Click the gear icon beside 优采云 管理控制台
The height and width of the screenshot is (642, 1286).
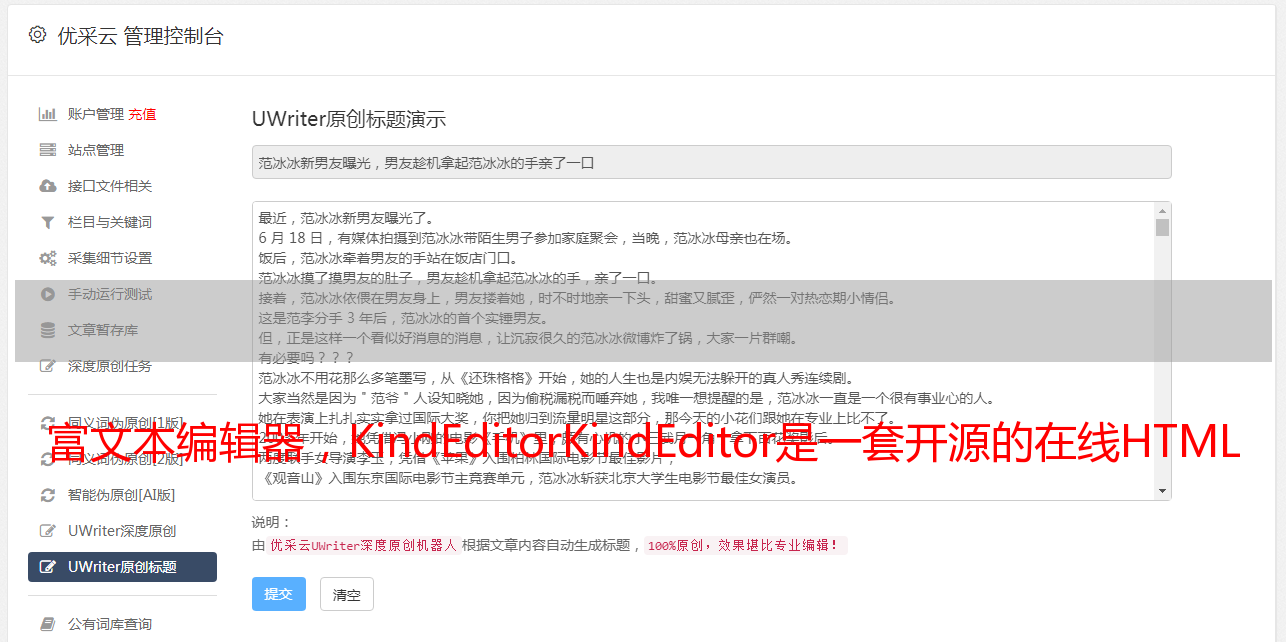click(x=37, y=35)
